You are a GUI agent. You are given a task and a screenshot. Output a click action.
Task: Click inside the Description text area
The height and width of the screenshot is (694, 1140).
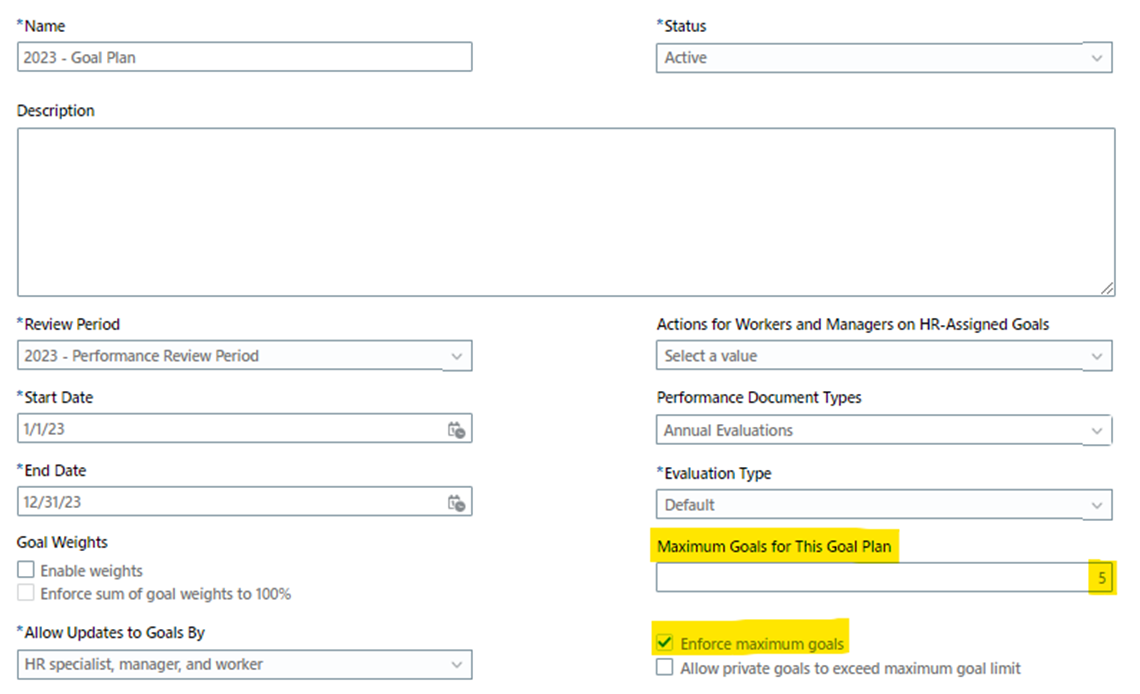click(x=566, y=212)
